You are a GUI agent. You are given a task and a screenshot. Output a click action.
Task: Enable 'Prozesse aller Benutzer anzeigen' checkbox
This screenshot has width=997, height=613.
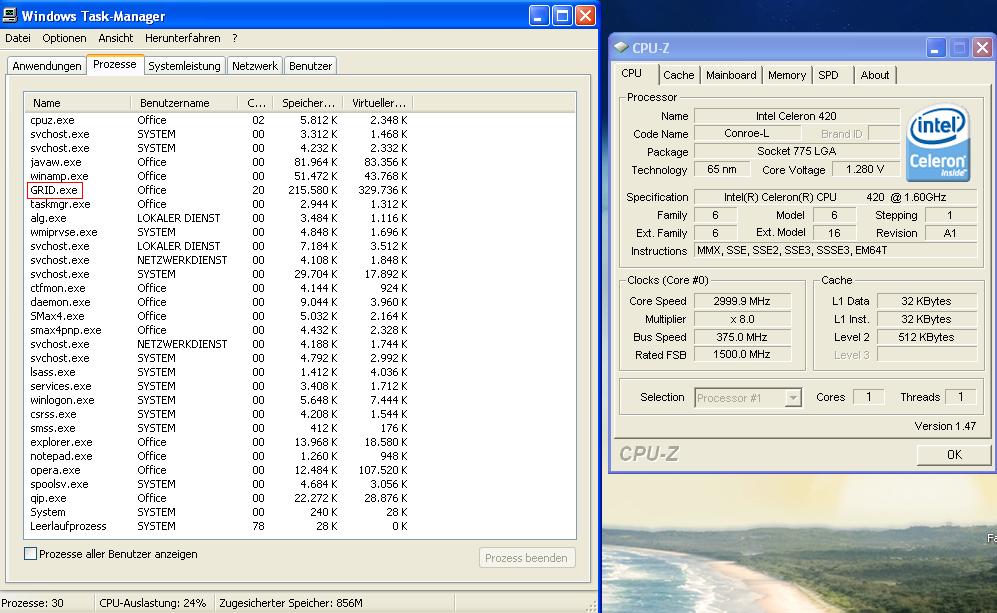tap(30, 553)
